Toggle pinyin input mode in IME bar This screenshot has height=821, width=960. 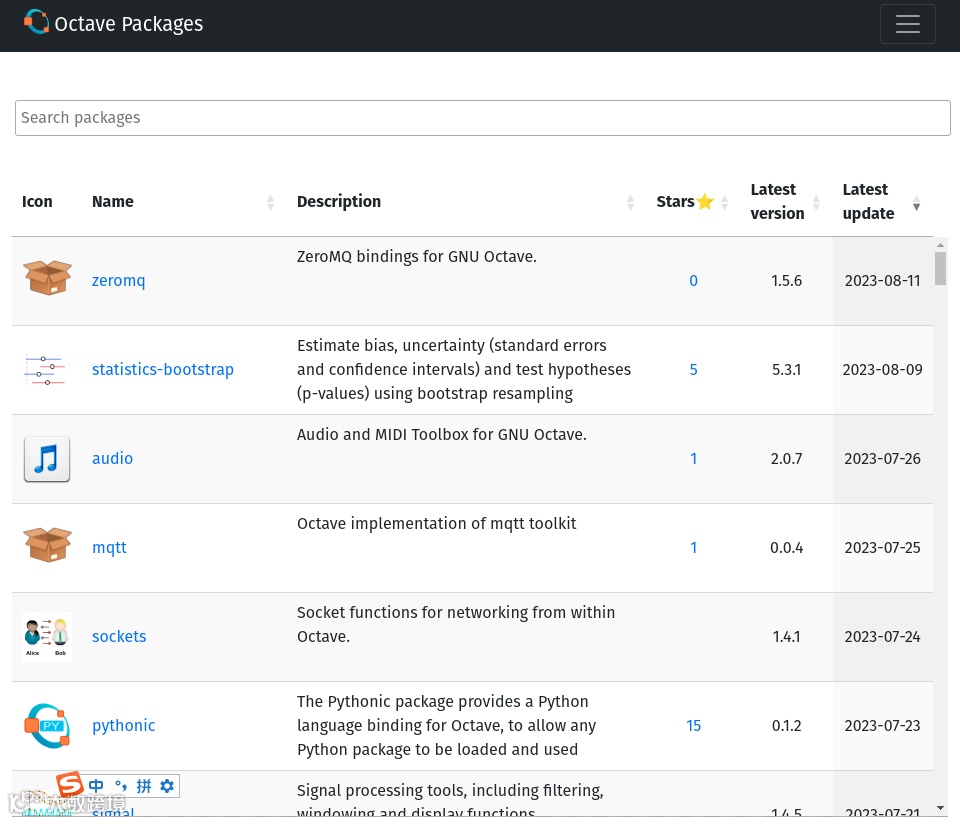point(144,786)
